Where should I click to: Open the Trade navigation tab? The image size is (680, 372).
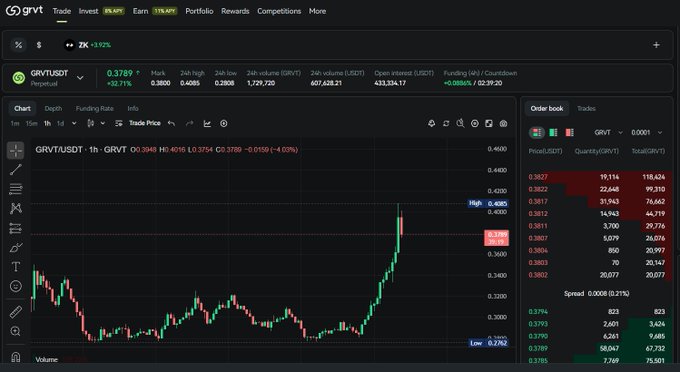[x=62, y=11]
